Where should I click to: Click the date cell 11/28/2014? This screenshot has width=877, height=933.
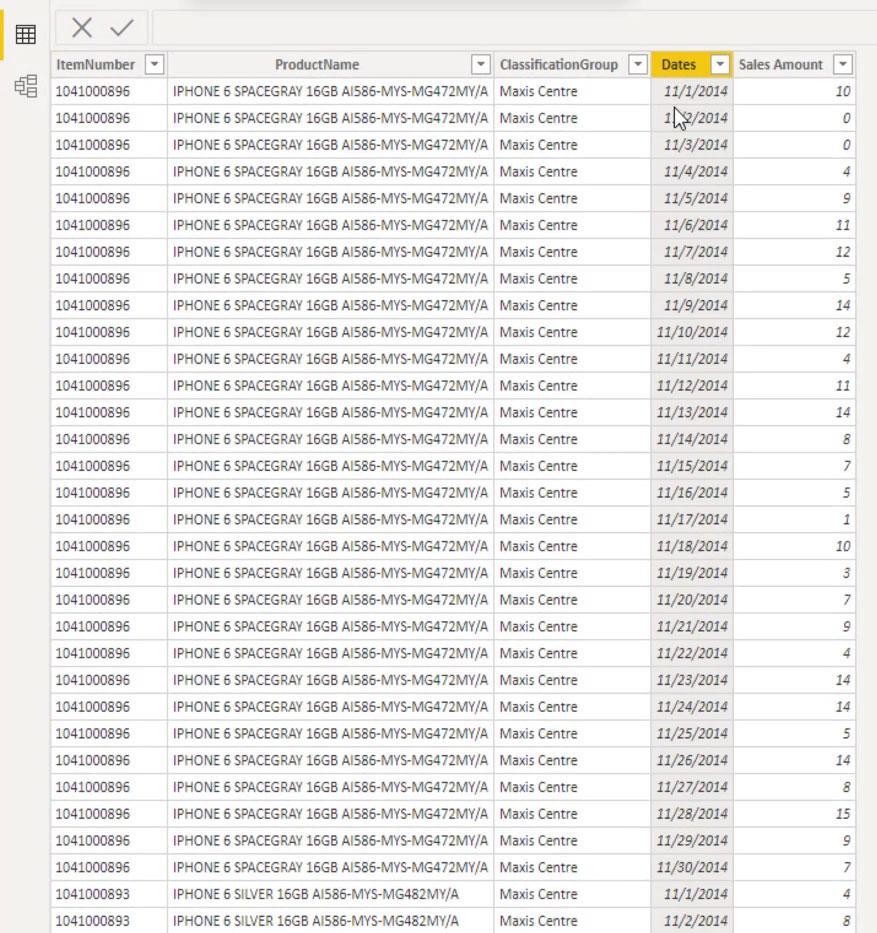tap(692, 814)
